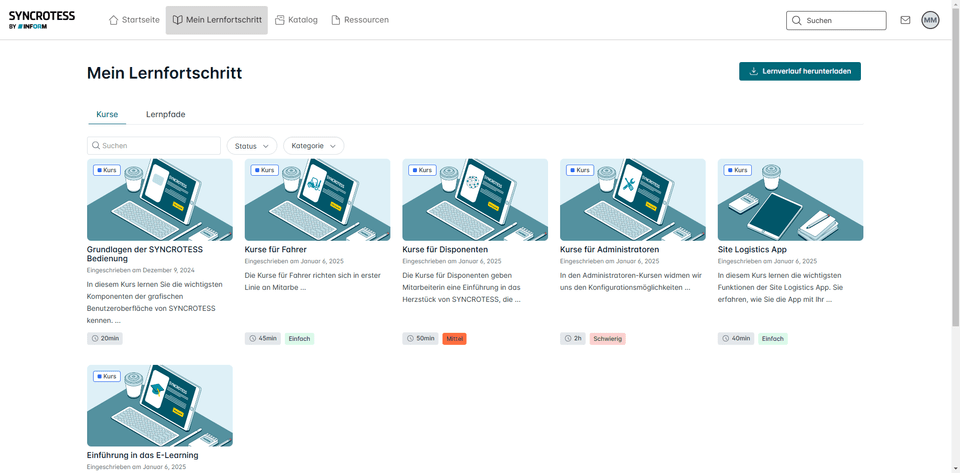Open the Site Logistics App title
Screen dimensions: 960x473
[x=752, y=250]
